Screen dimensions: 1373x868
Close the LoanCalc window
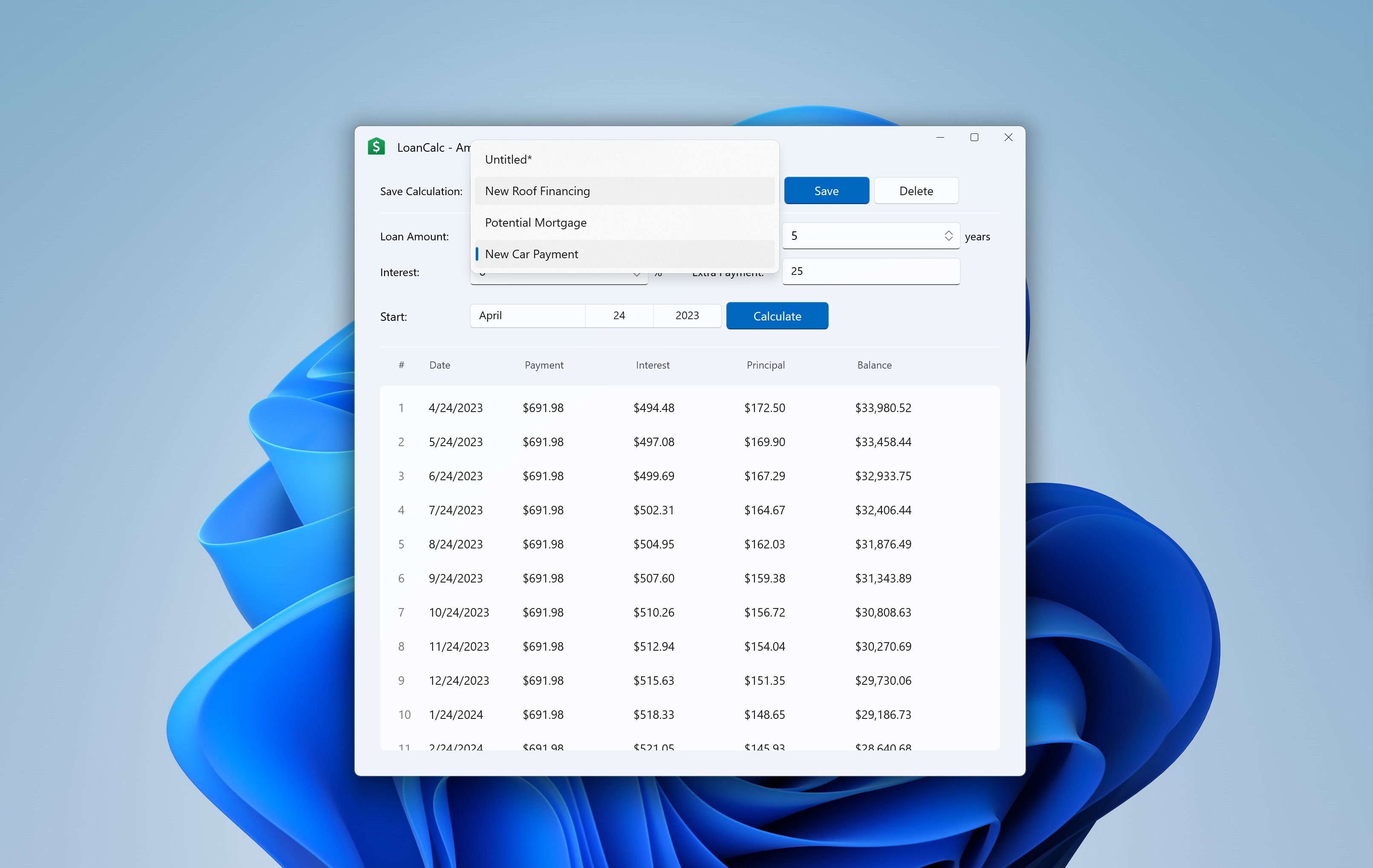pyautogui.click(x=1008, y=137)
